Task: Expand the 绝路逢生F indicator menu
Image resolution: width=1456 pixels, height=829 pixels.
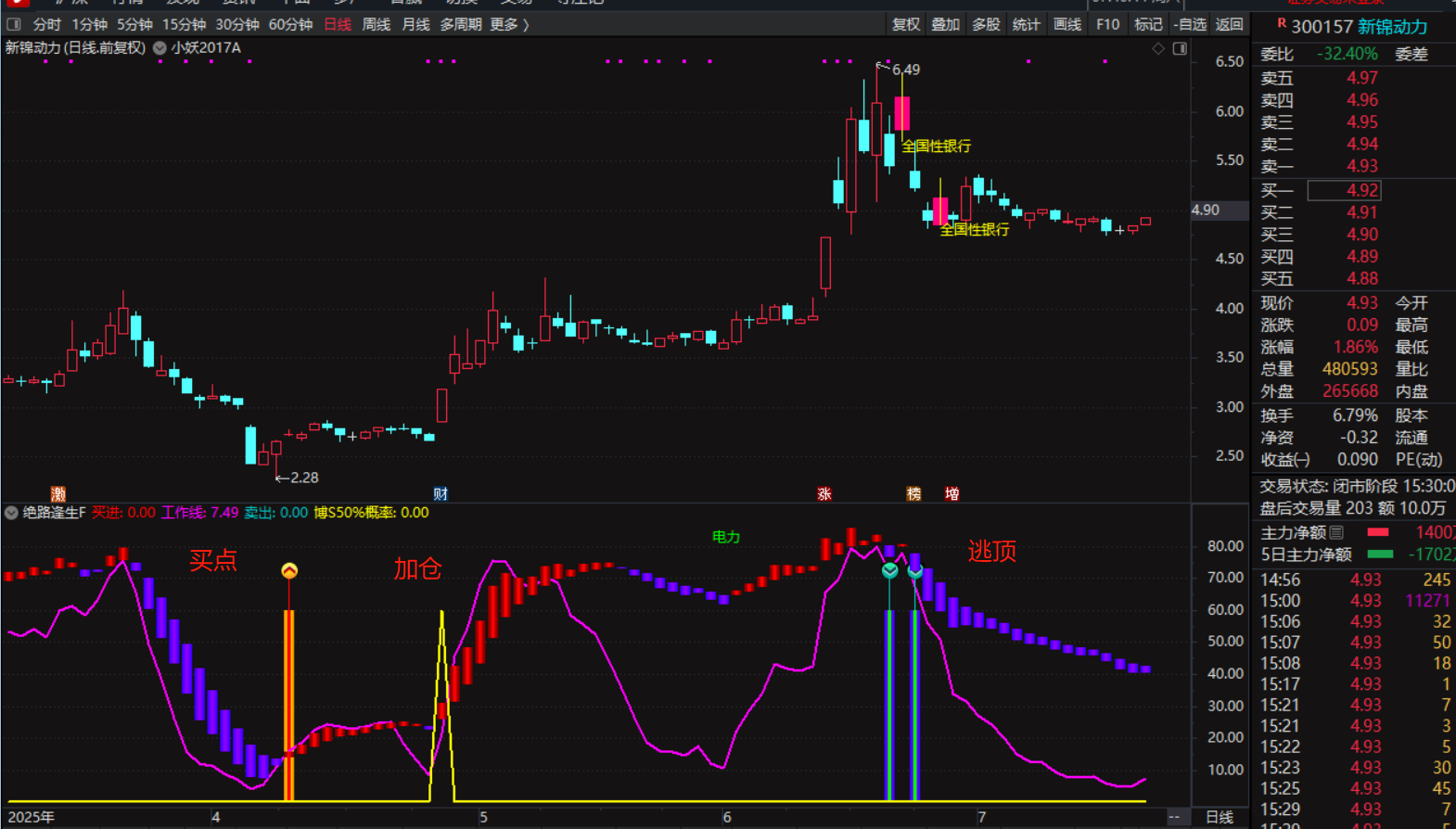Action: coord(11,513)
